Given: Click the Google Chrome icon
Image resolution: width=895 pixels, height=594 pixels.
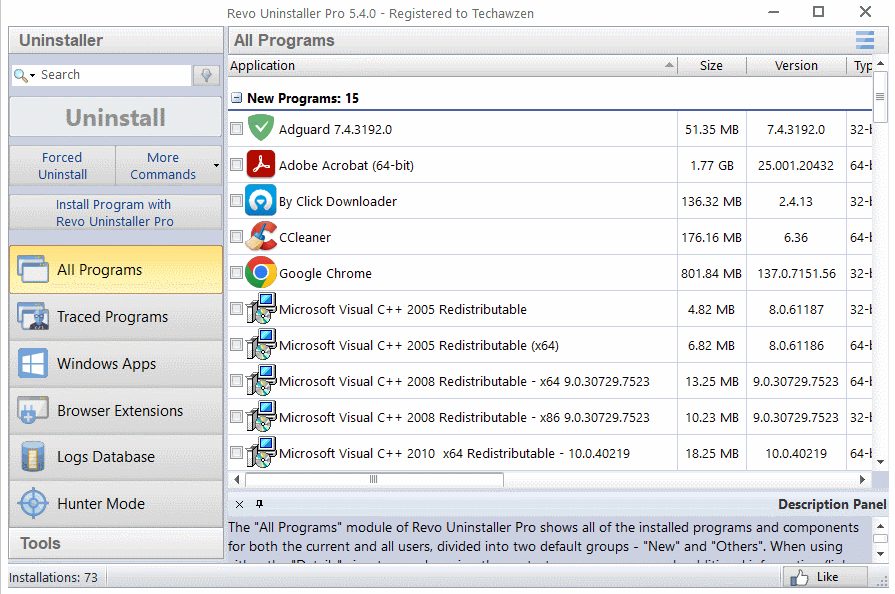Looking at the screenshot, I should point(261,273).
